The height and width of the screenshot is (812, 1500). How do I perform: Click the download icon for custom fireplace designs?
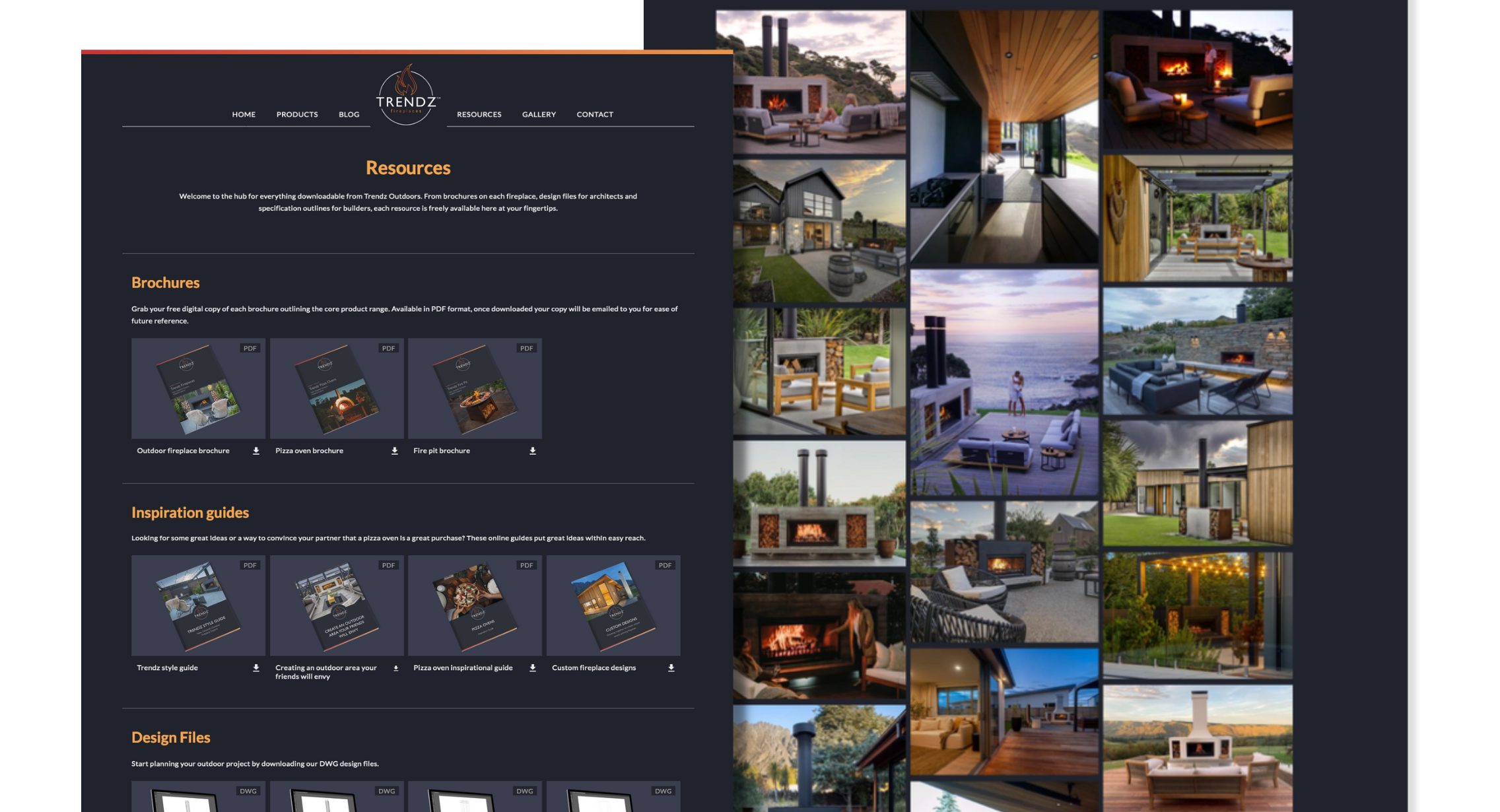pyautogui.click(x=671, y=668)
